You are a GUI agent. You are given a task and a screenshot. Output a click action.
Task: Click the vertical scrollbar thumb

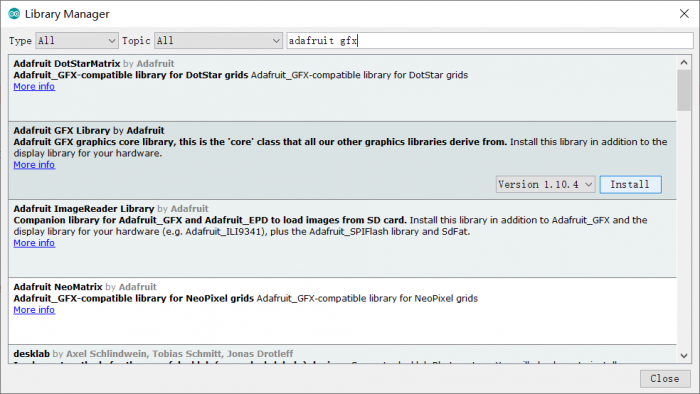(x=683, y=91)
